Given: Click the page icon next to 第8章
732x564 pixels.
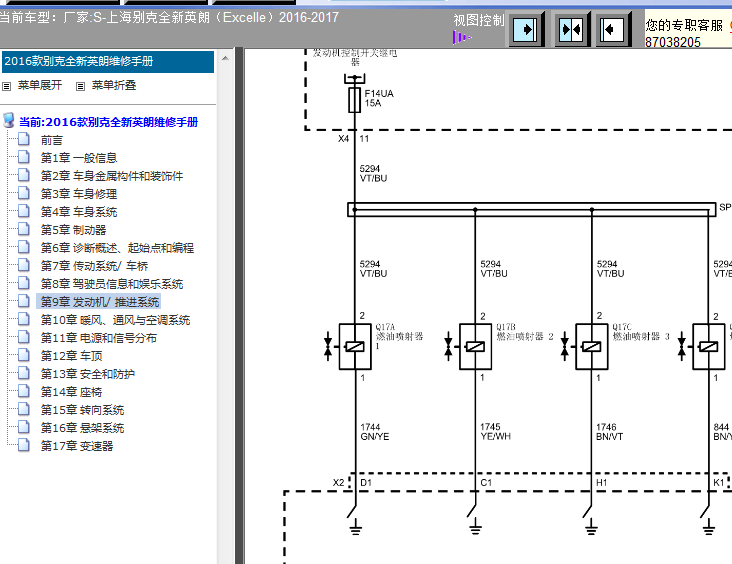Looking at the screenshot, I should [x=24, y=283].
